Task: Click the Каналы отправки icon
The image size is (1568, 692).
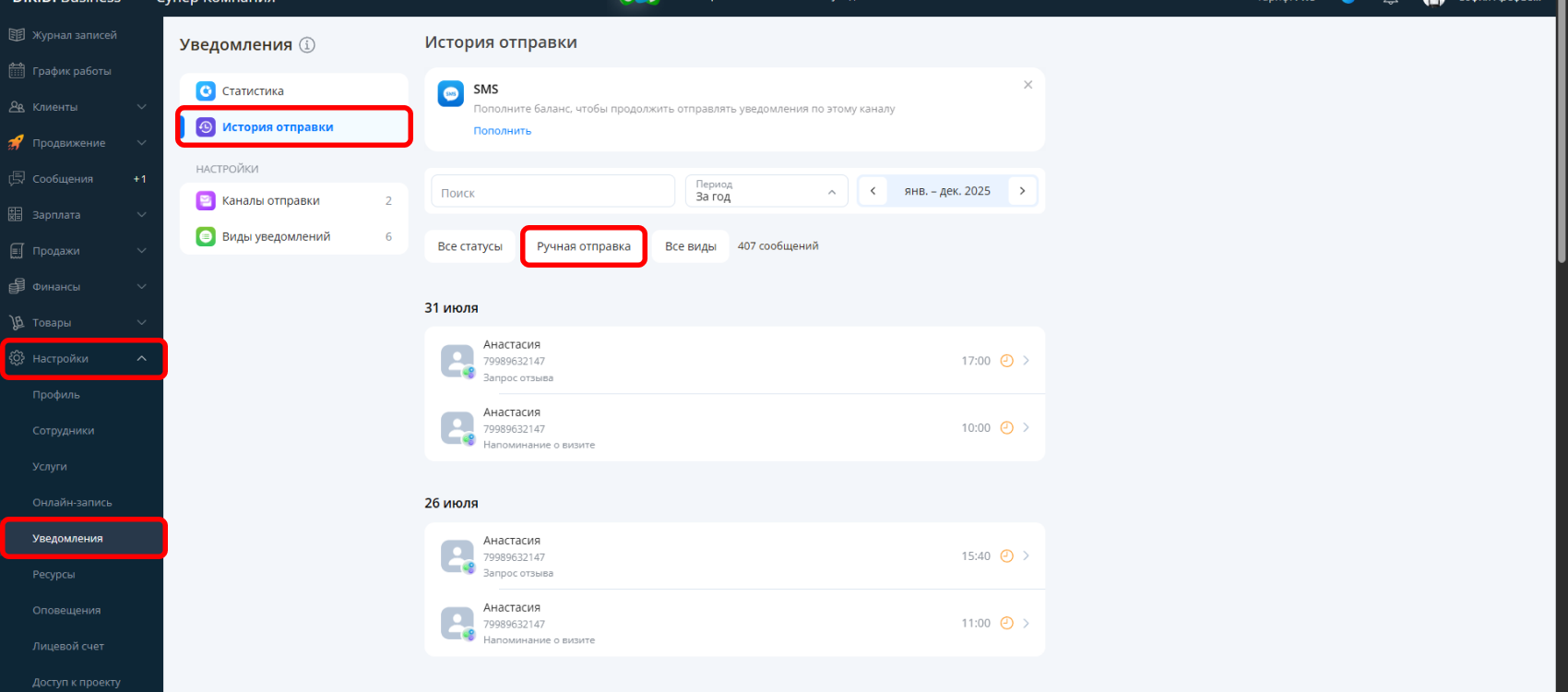Action: coord(206,200)
